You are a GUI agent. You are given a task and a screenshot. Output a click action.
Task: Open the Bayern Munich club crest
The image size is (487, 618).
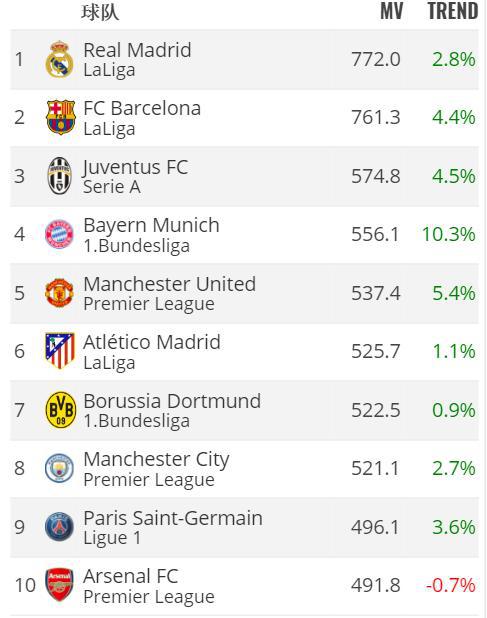59,234
